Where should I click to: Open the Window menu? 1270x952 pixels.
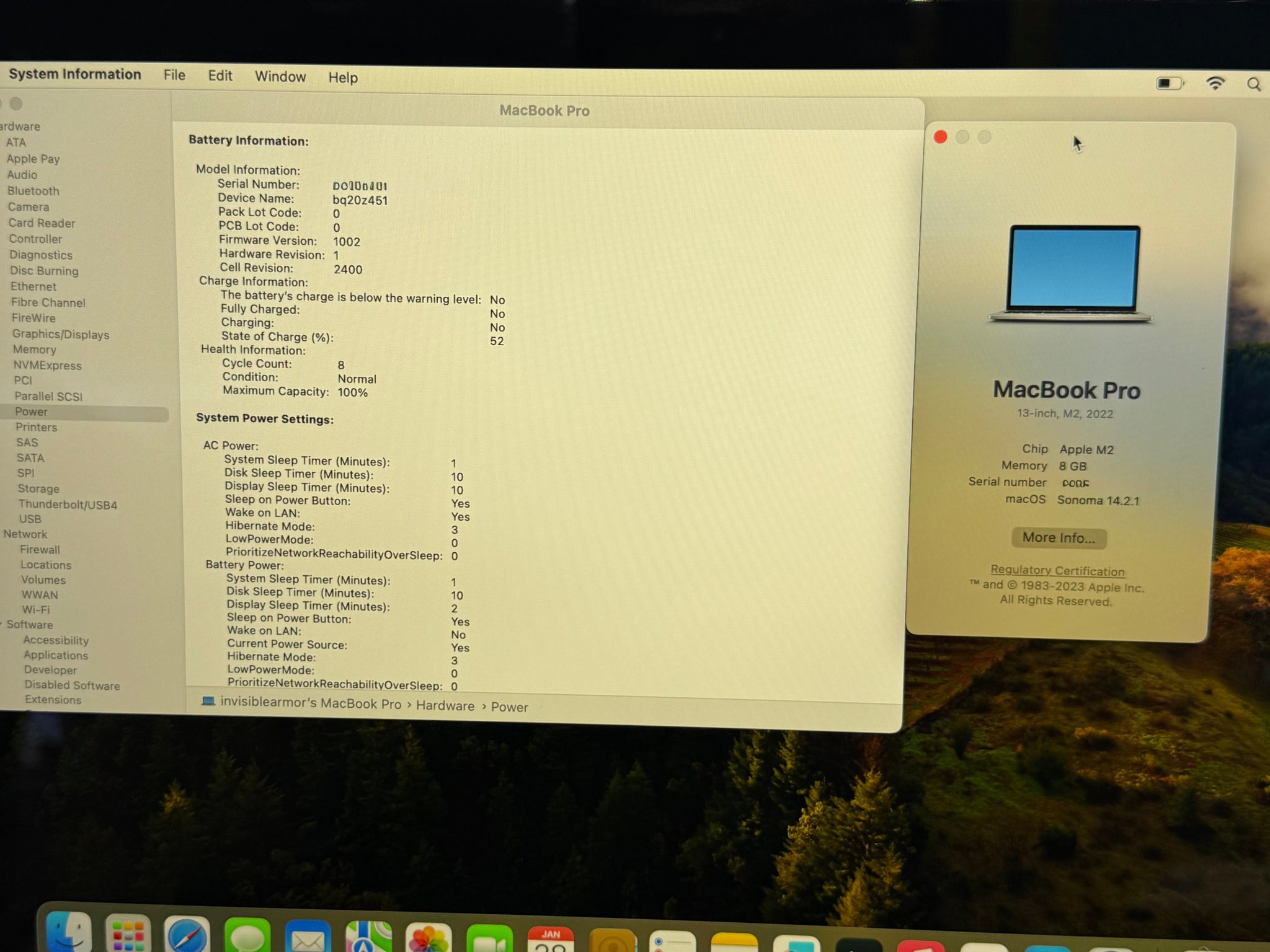point(280,76)
